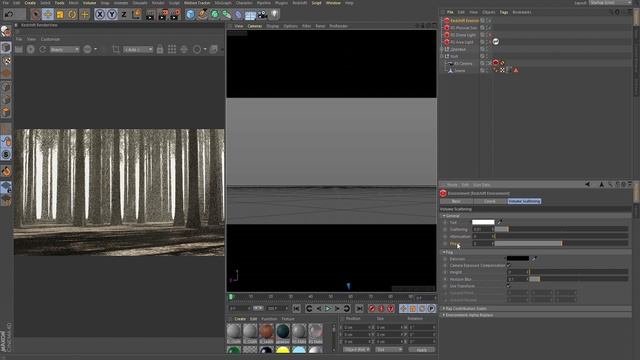The width and height of the screenshot is (640, 360).
Task: Click the undo arrow in the top toolbar
Action: click(9, 14)
